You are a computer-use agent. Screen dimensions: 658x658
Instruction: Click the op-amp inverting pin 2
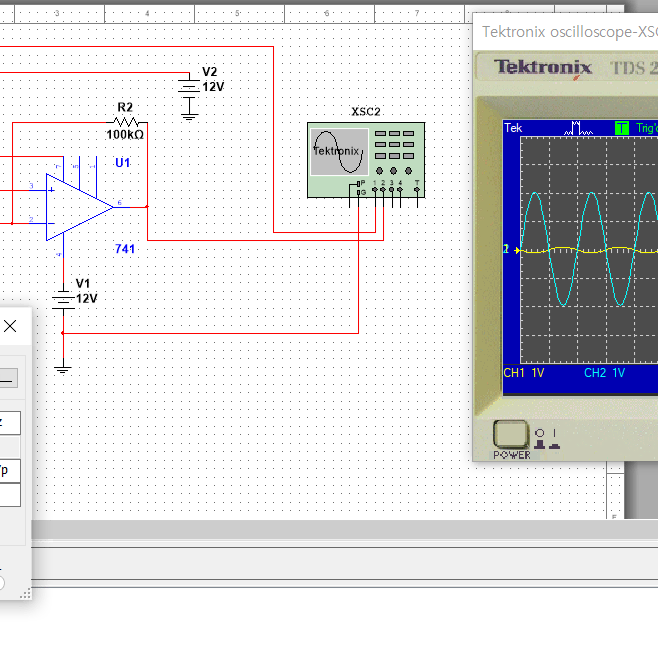coord(38,223)
